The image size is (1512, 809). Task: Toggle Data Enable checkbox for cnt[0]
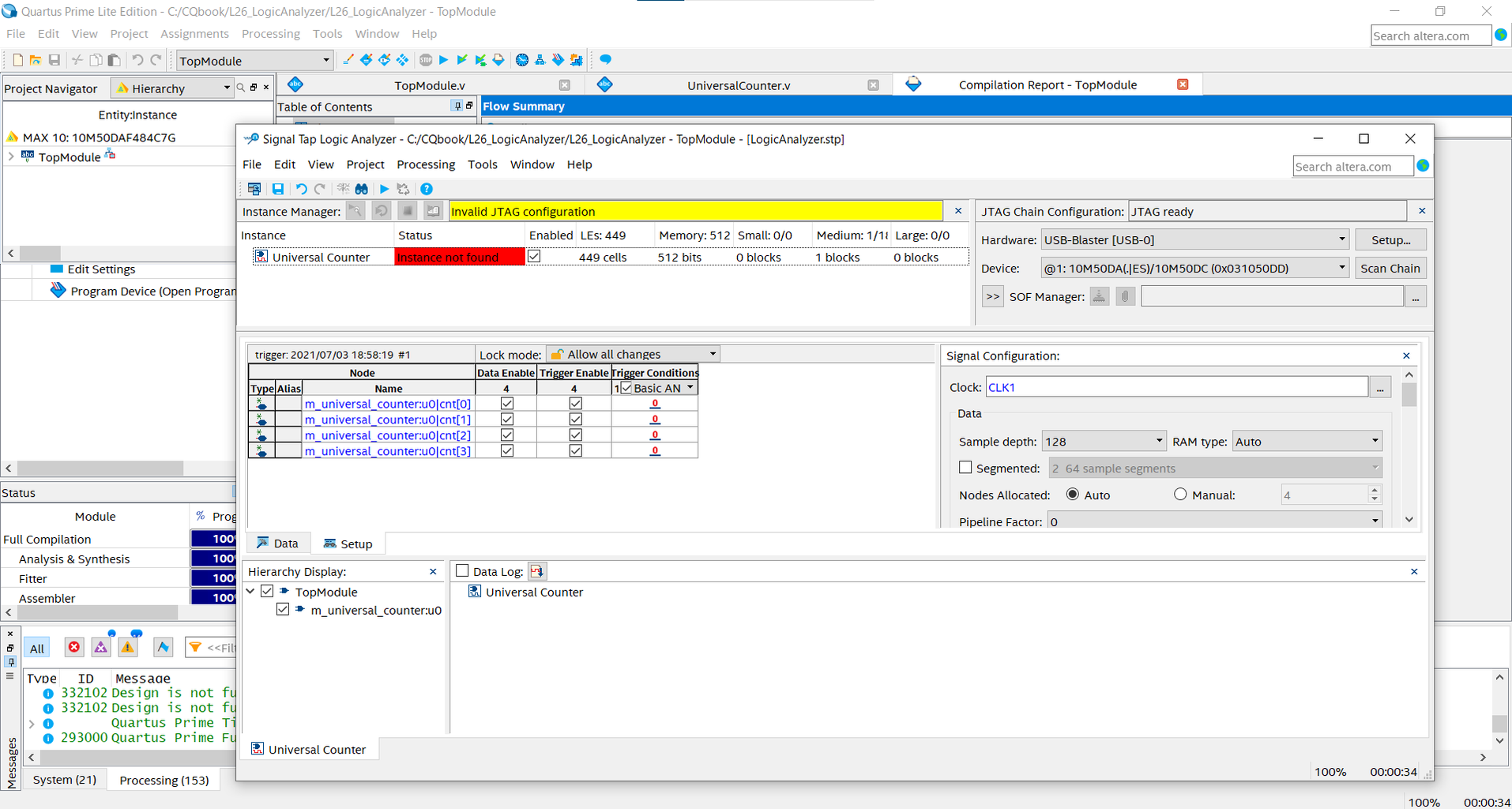pyautogui.click(x=507, y=404)
